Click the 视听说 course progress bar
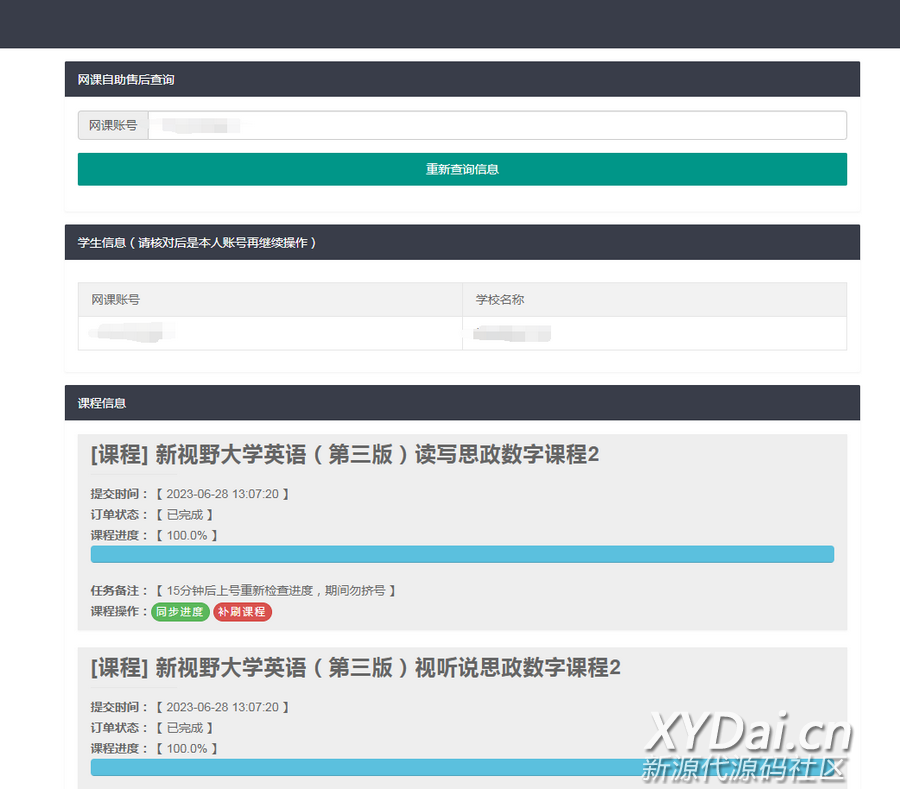Viewport: 900px width, 789px height. 462,767
